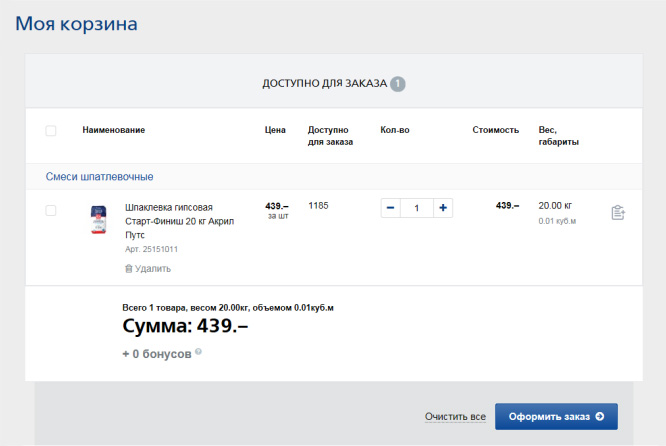This screenshot has width=666, height=446.
Task: Click the Стоимость column header
Action: pos(495,130)
